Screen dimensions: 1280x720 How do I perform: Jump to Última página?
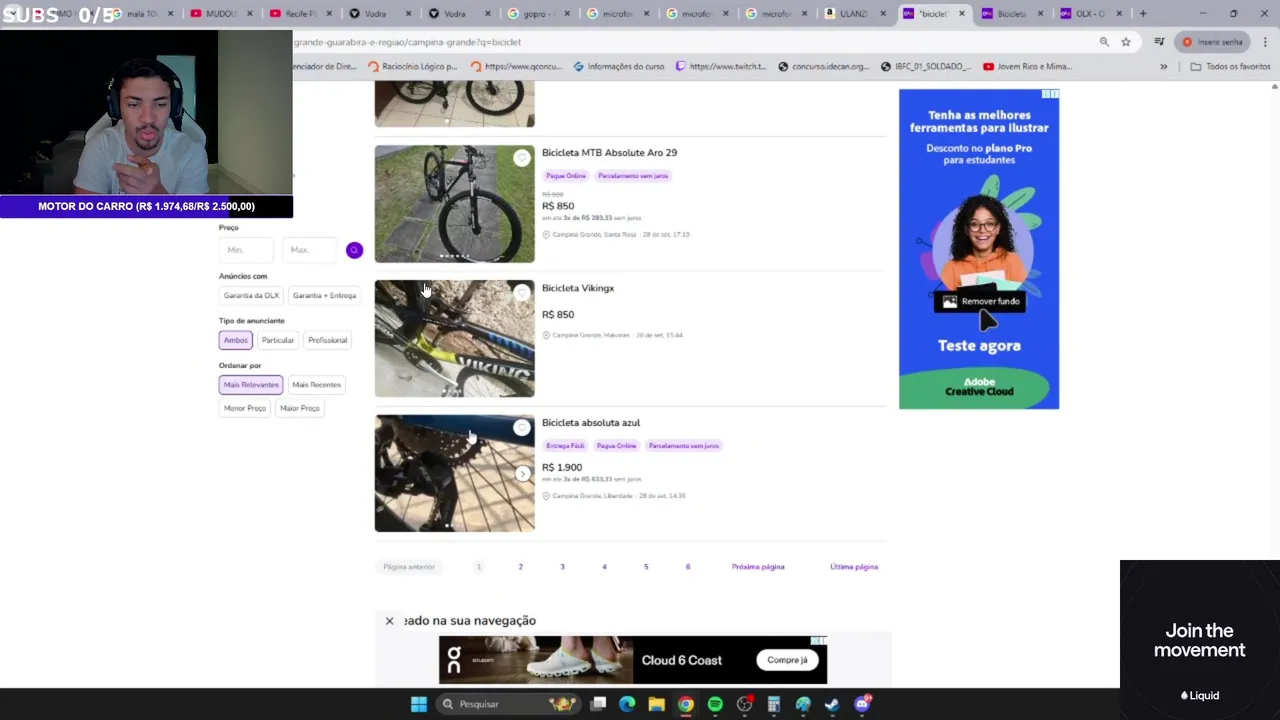[854, 567]
